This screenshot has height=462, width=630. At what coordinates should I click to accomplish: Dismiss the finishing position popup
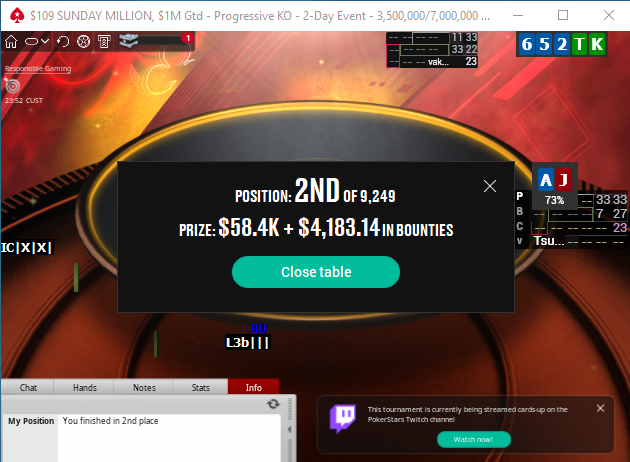490,186
